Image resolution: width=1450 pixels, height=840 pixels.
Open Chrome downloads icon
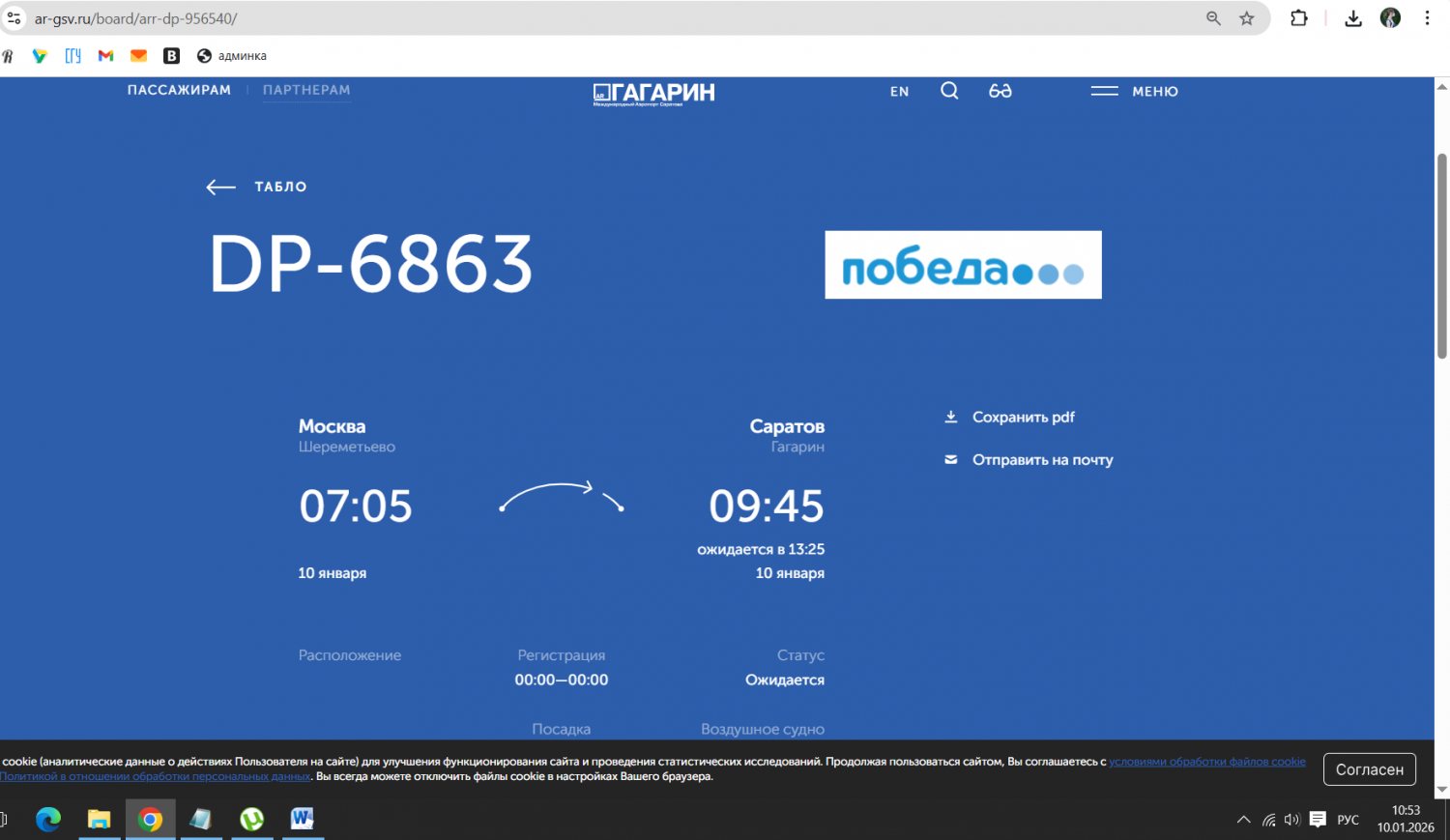click(x=1353, y=18)
